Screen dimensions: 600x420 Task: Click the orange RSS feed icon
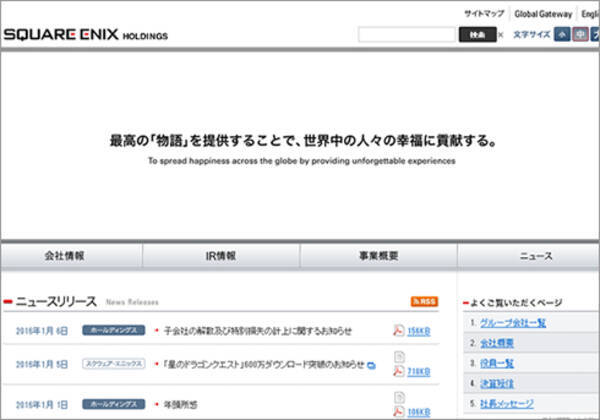[x=424, y=301]
